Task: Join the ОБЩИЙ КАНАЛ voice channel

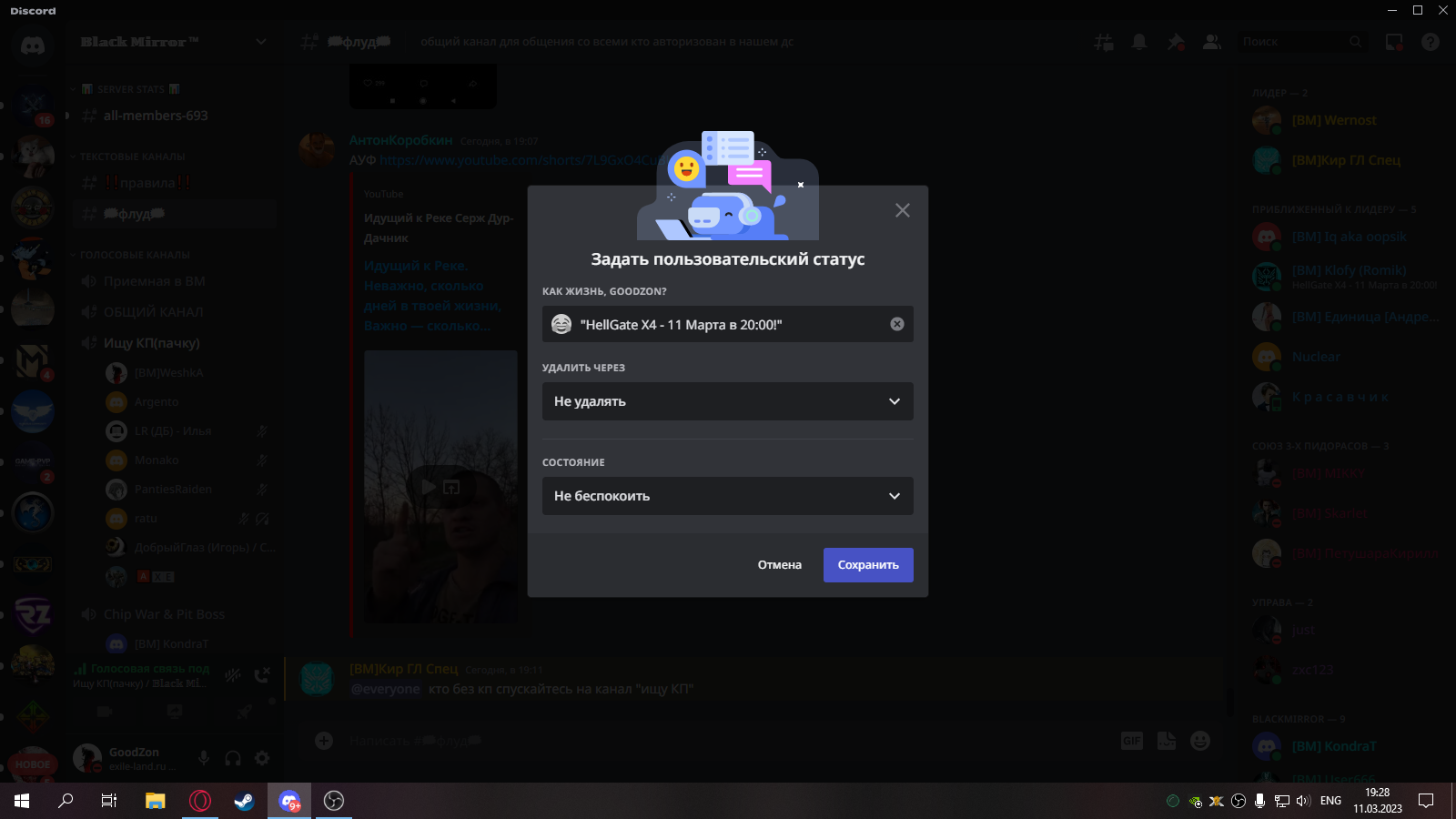Action: coord(174,312)
